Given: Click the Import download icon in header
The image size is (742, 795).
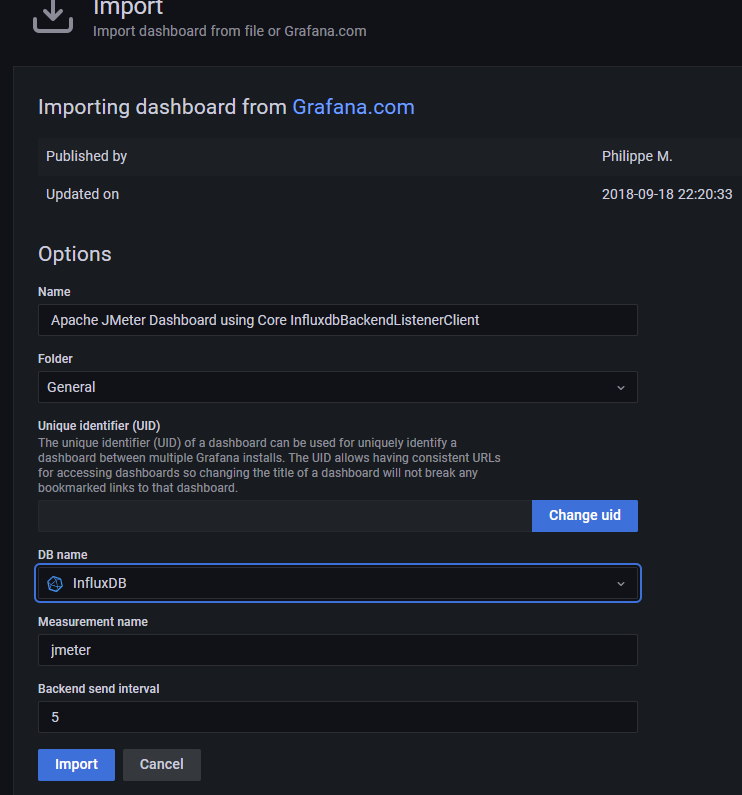Looking at the screenshot, I should pyautogui.click(x=53, y=14).
